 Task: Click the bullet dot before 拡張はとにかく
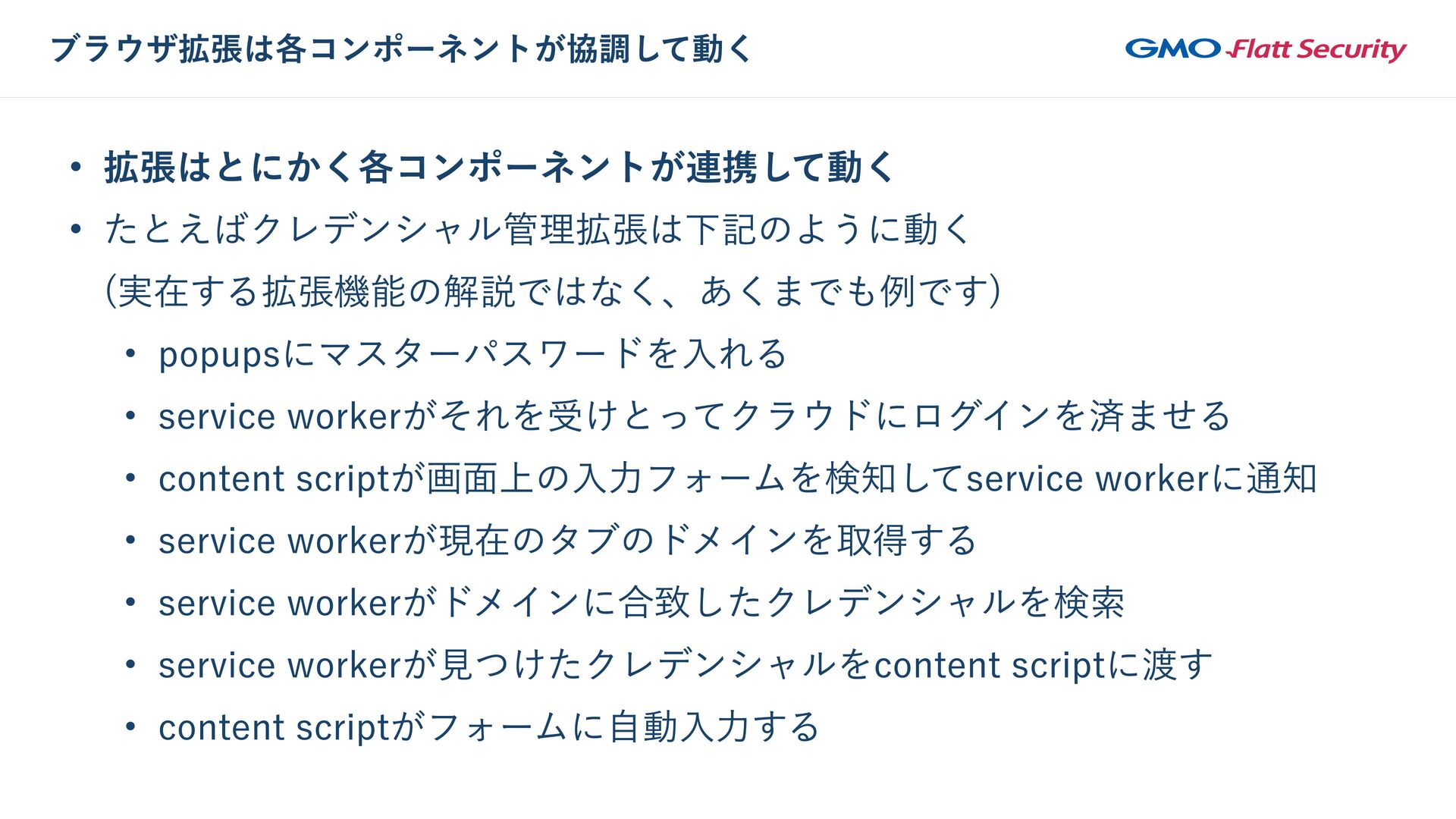pos(75,167)
